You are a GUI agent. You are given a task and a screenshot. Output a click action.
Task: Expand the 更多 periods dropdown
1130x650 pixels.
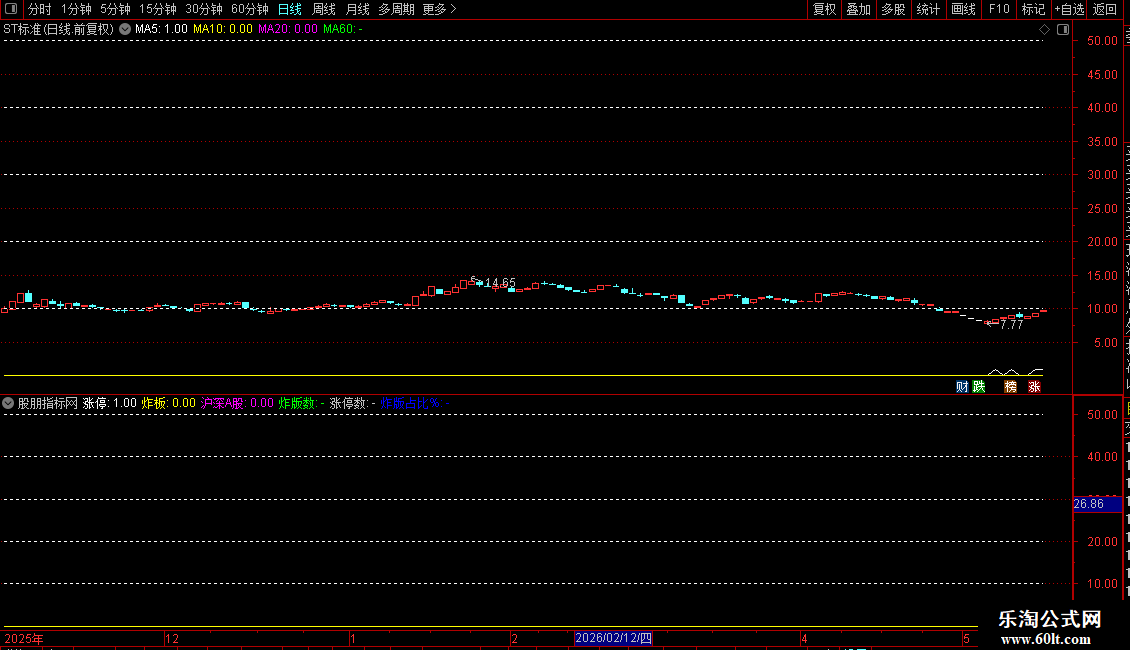click(440, 9)
